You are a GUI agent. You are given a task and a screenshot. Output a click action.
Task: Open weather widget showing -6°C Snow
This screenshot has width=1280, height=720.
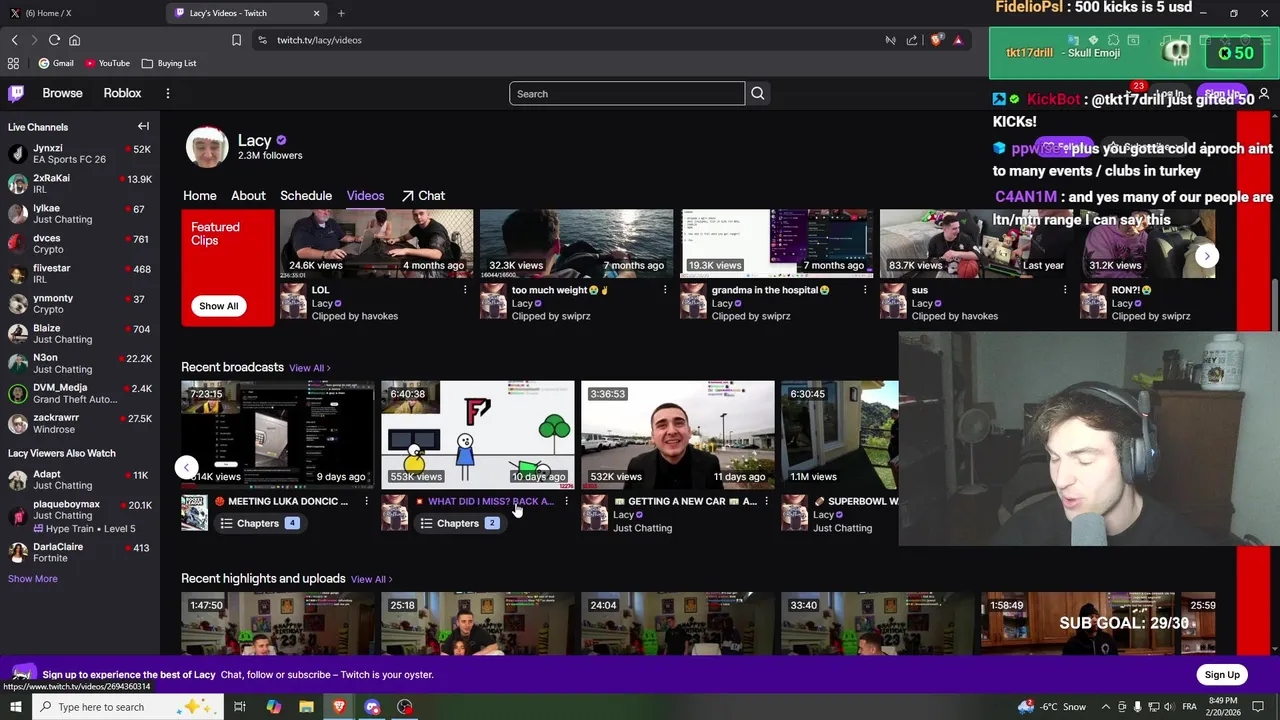(1051, 707)
